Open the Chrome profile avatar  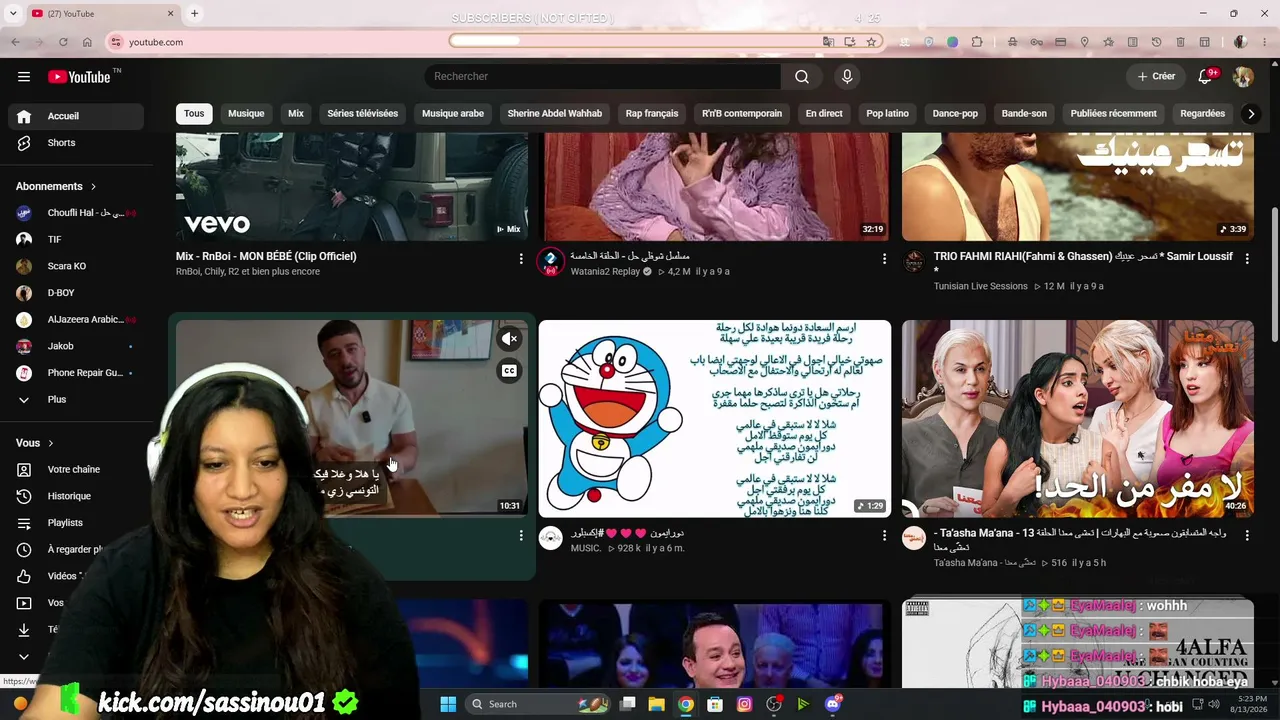pyautogui.click(x=1240, y=42)
